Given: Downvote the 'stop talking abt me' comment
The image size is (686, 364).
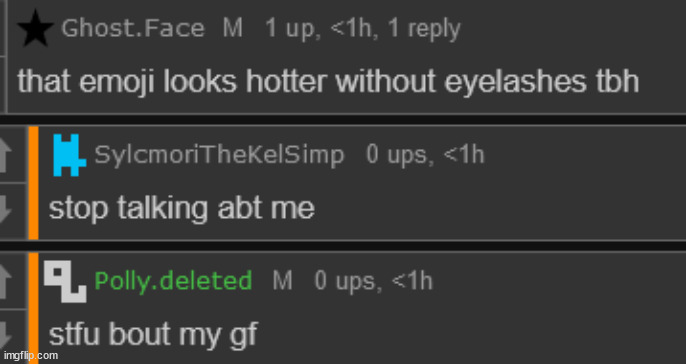Looking at the screenshot, I should 6,210.
